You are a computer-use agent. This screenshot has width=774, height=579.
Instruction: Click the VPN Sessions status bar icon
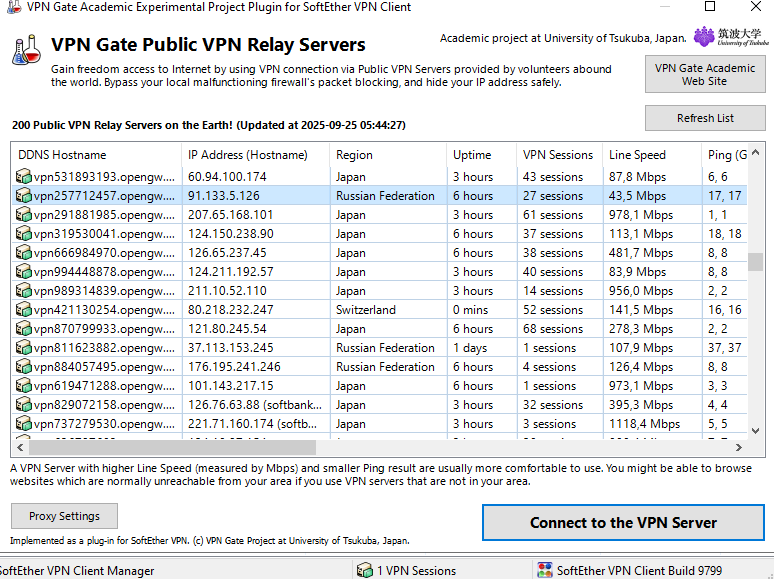pos(365,570)
